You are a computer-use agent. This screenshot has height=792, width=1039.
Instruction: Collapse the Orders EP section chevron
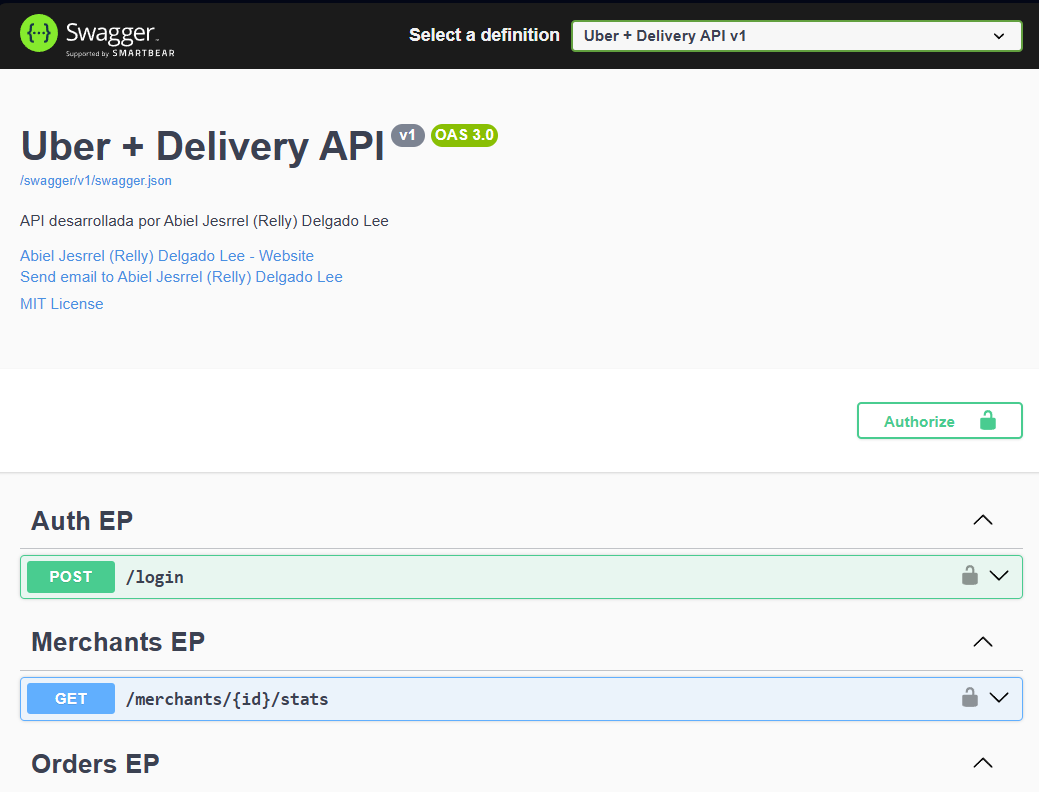point(983,763)
